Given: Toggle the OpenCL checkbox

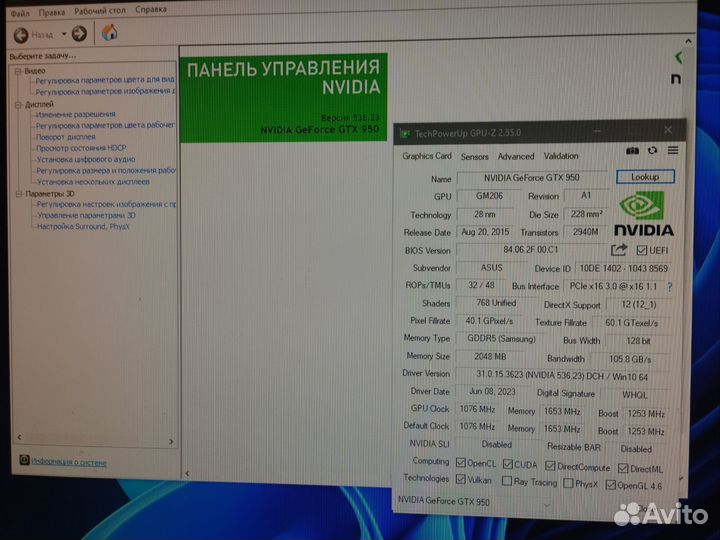Looking at the screenshot, I should click(461, 462).
